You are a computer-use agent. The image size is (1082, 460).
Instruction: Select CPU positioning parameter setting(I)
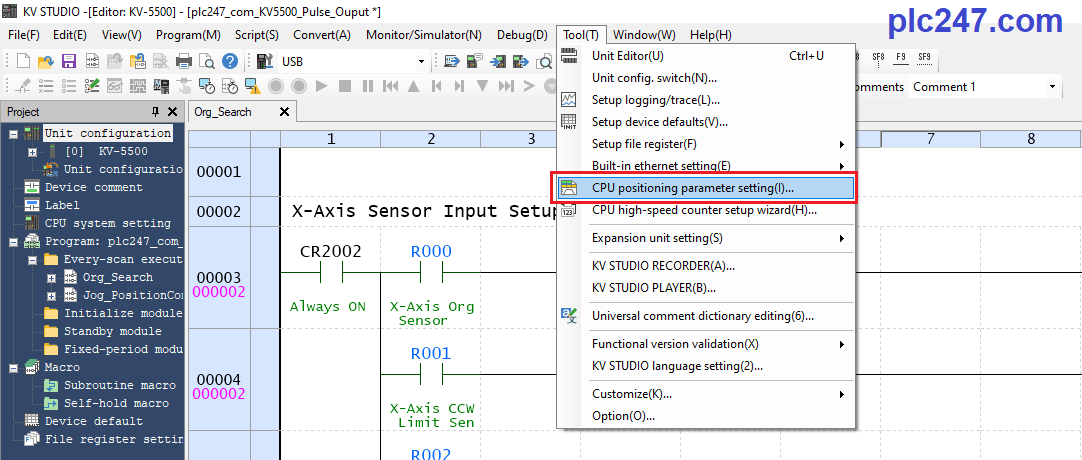click(706, 188)
